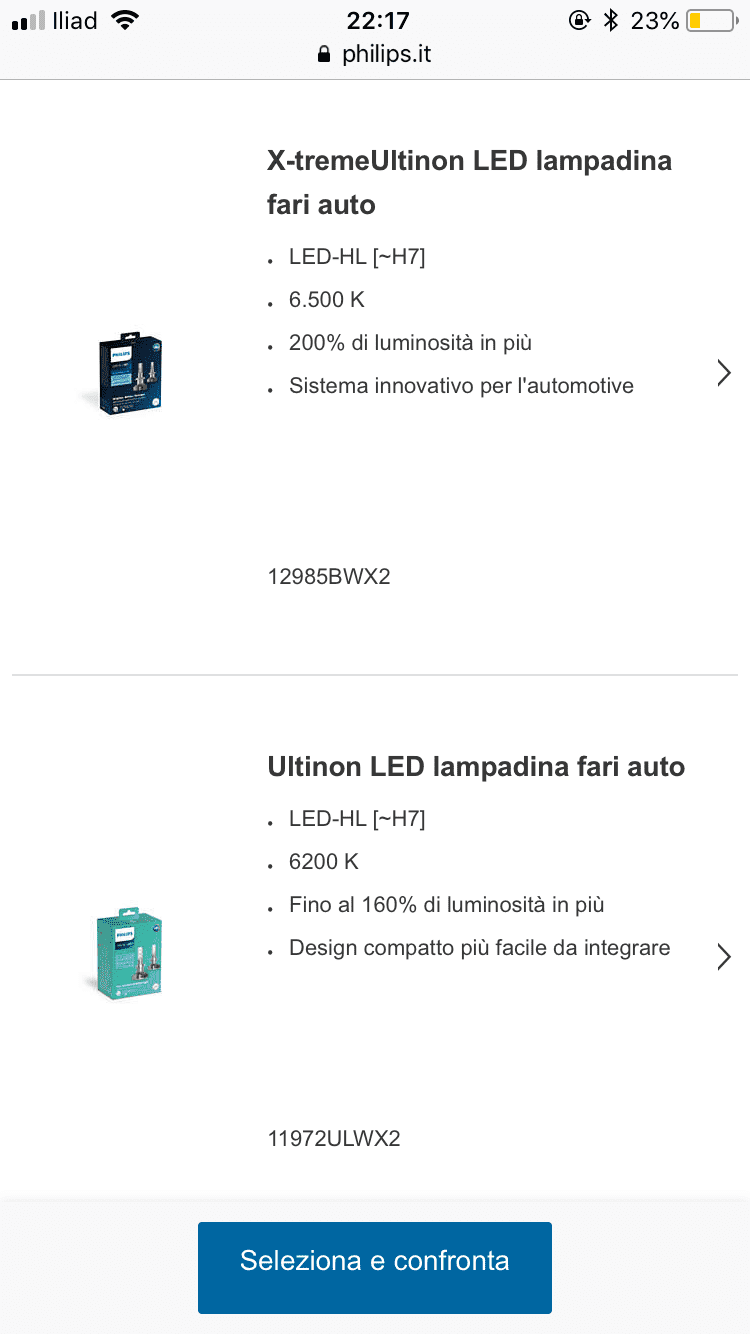750x1334 pixels.
Task: Open Ultinon LED lampadina fari auto title
Action: [476, 767]
